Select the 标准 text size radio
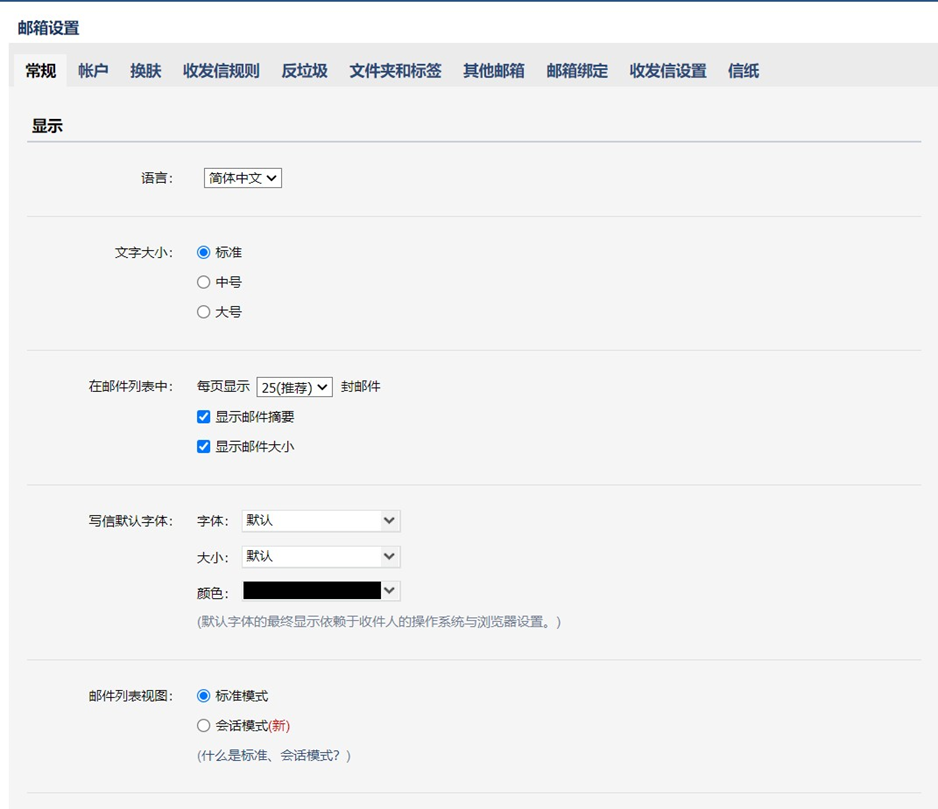Viewport: 938px width, 809px height. (203, 253)
